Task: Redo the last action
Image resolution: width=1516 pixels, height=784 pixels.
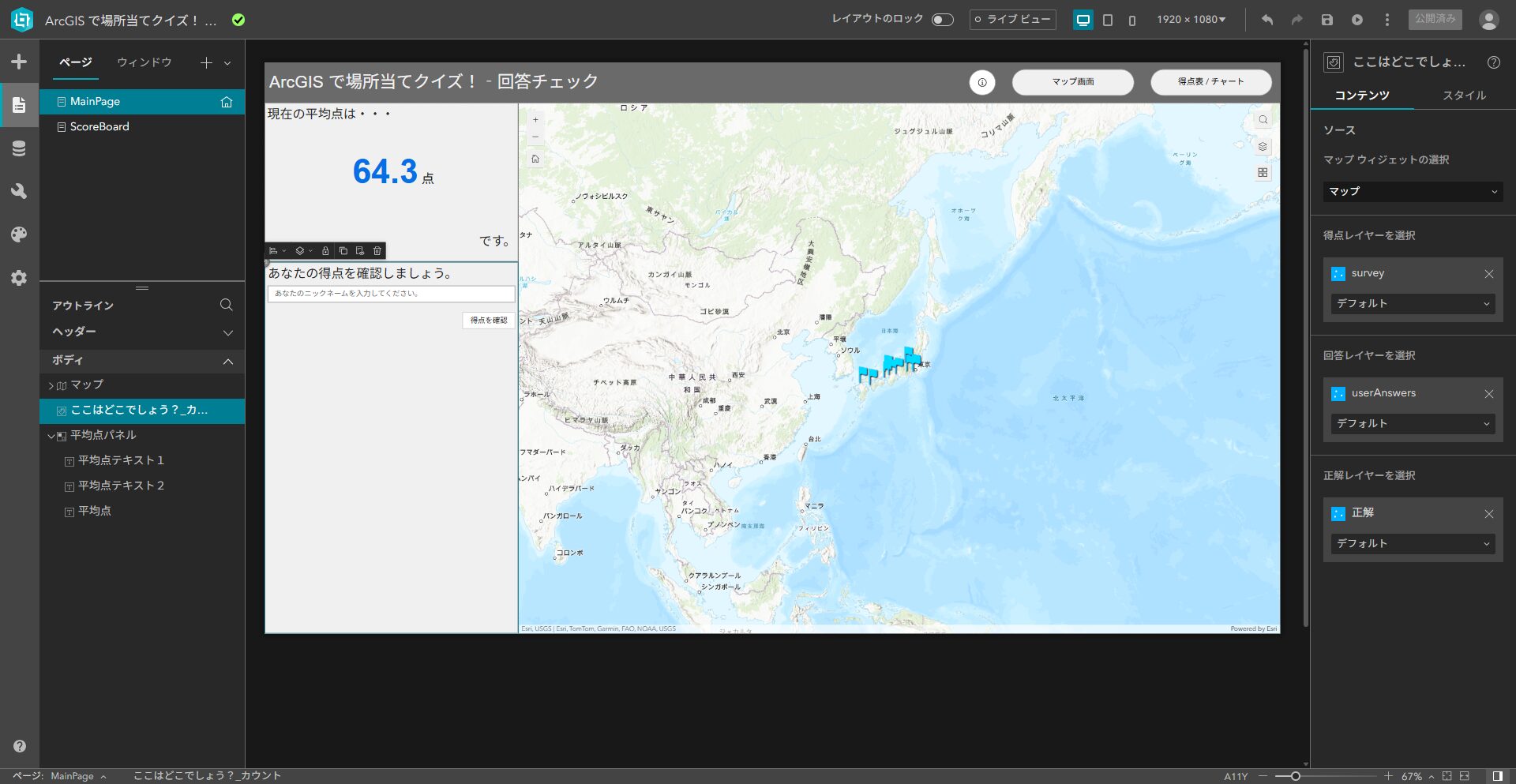Action: [1296, 20]
